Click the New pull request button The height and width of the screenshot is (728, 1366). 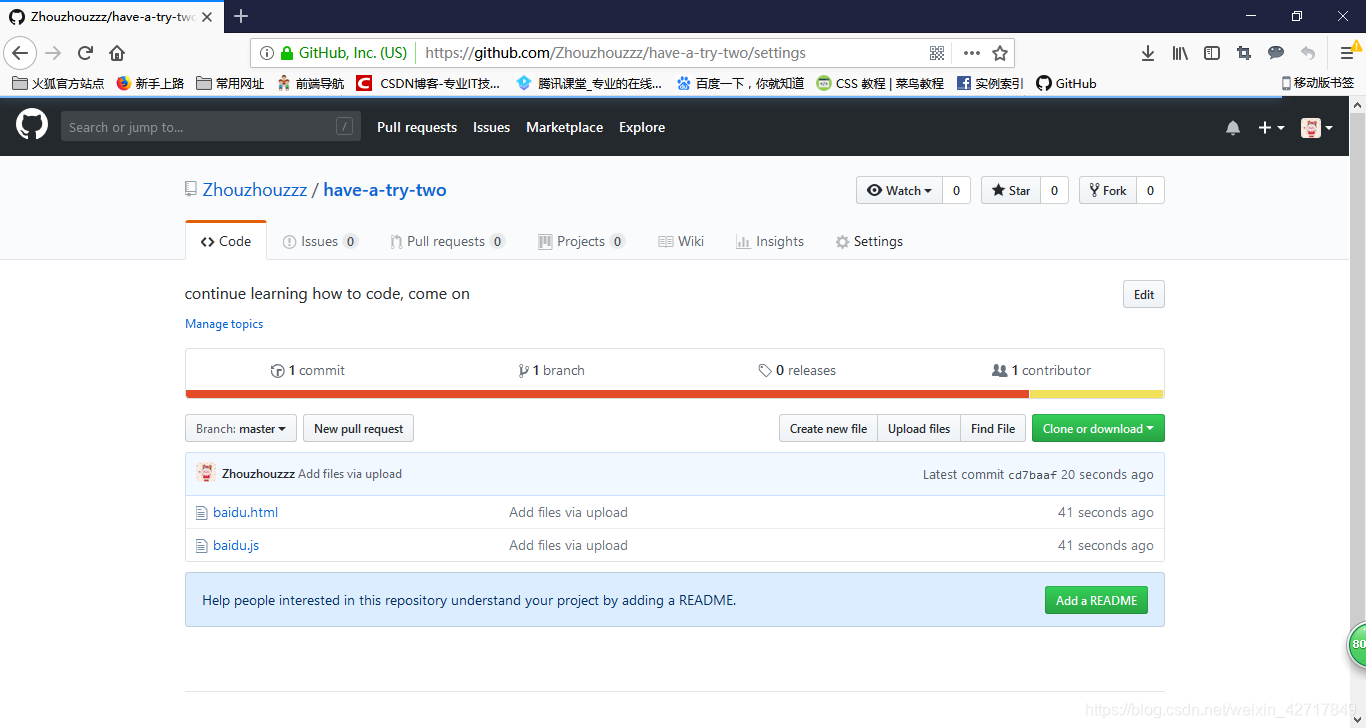click(x=358, y=428)
